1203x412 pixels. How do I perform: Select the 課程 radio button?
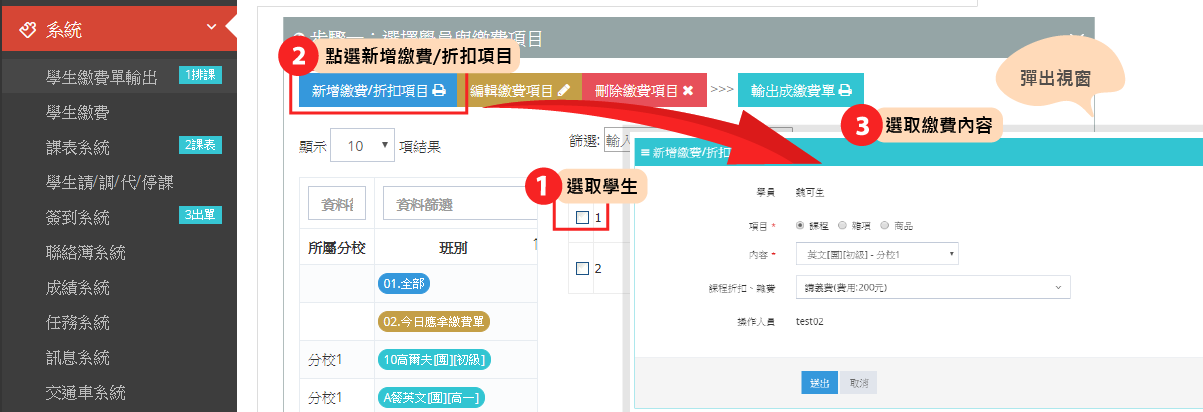tap(799, 226)
